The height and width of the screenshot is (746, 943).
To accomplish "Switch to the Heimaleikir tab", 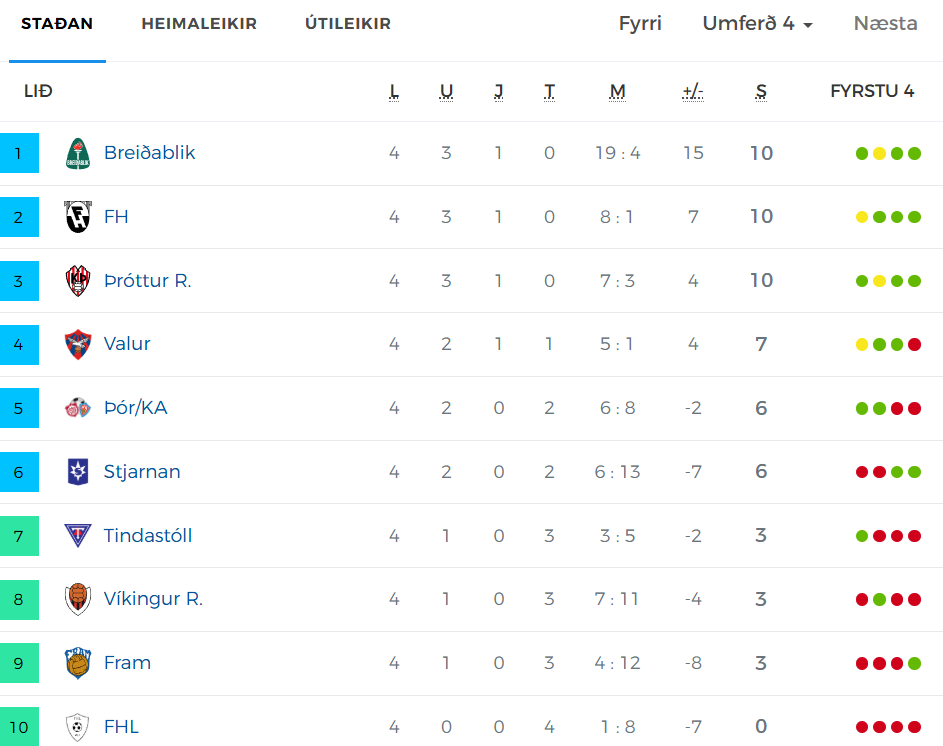I will point(199,23).
